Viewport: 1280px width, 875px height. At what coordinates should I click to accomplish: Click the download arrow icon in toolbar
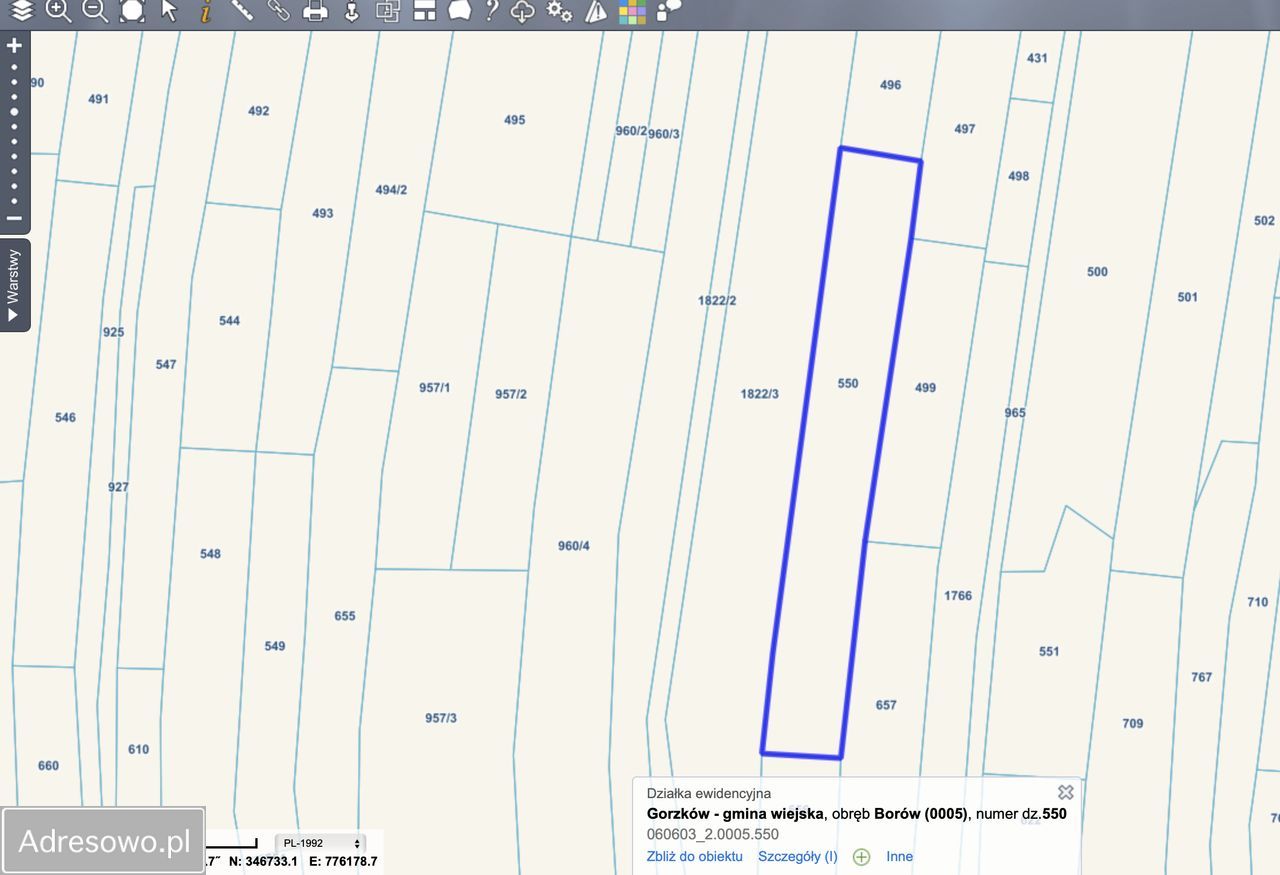click(351, 11)
